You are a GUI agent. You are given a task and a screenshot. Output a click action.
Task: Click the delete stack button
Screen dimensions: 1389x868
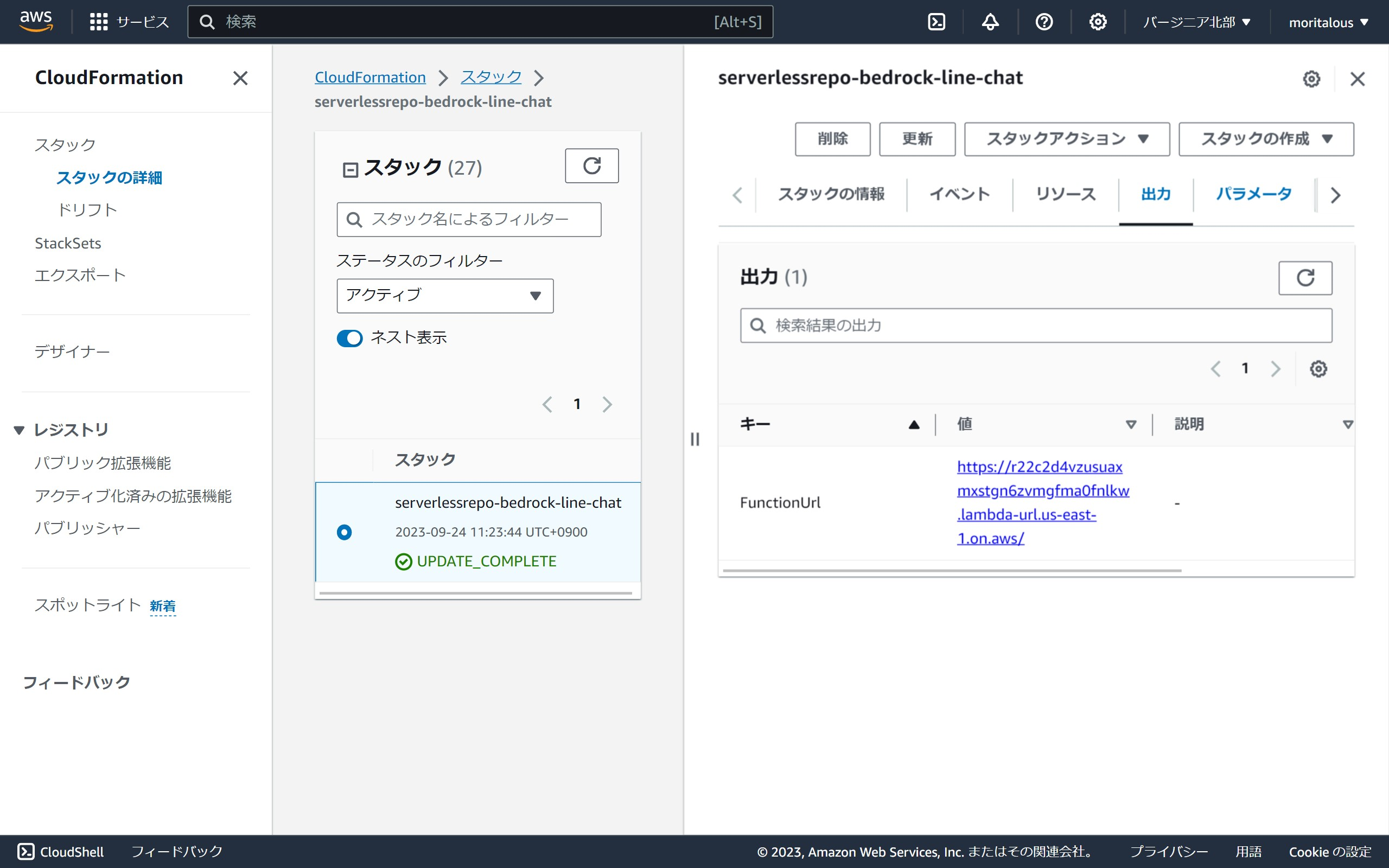point(832,139)
